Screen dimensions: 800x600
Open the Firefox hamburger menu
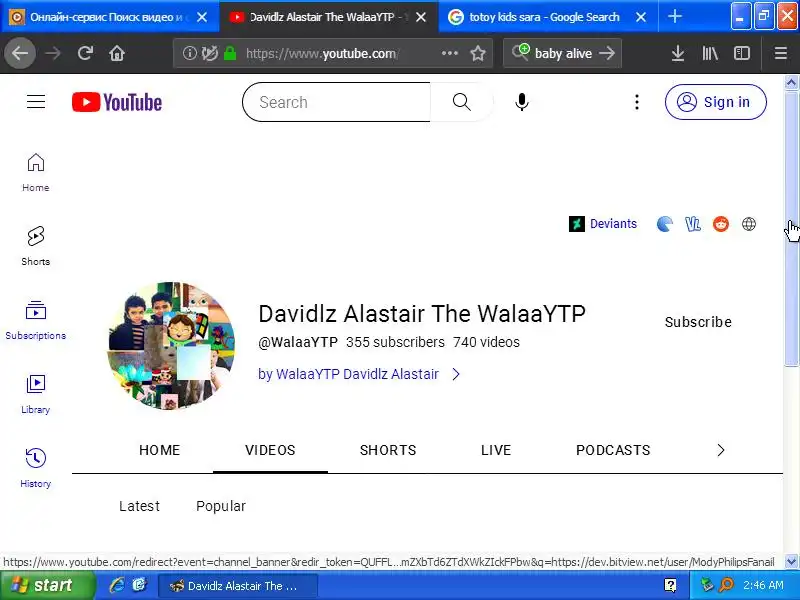(781, 53)
